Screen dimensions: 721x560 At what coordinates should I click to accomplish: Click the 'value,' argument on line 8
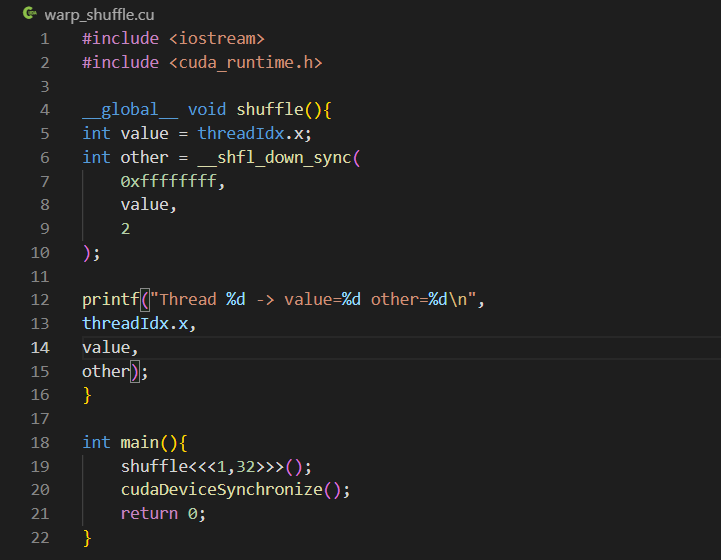149,205
